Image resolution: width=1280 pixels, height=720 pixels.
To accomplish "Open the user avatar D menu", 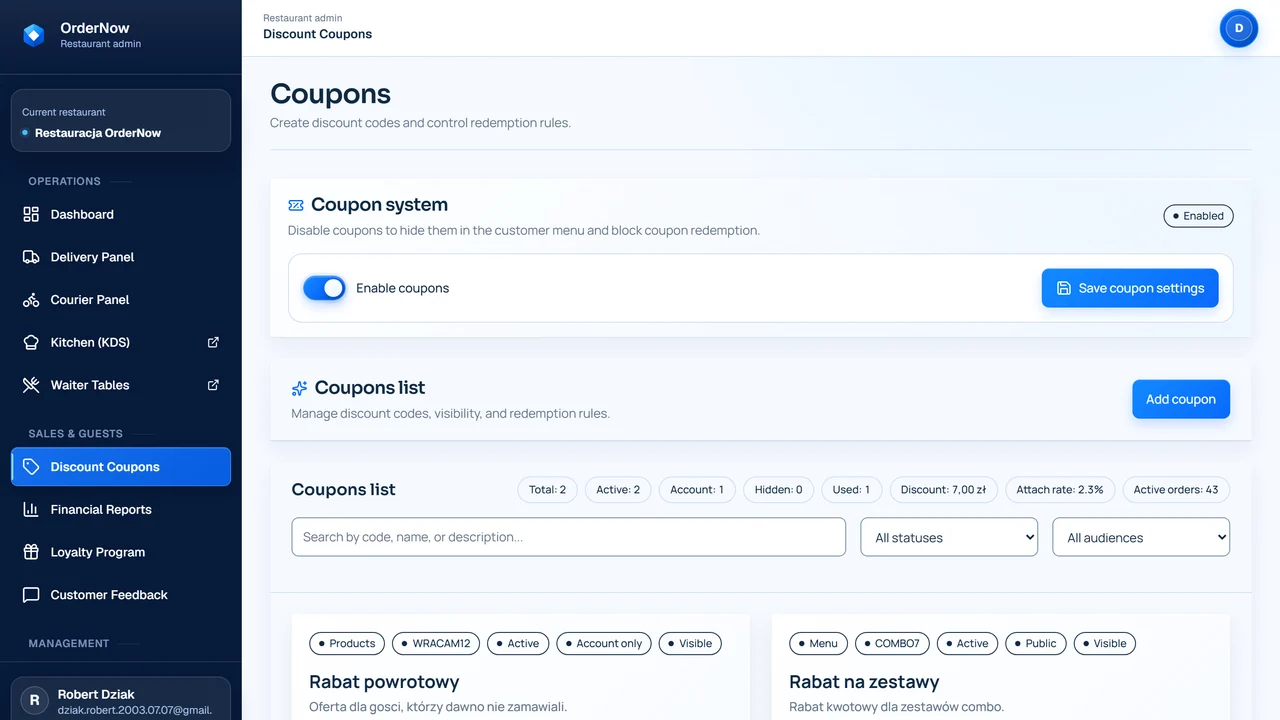I will (x=1239, y=28).
